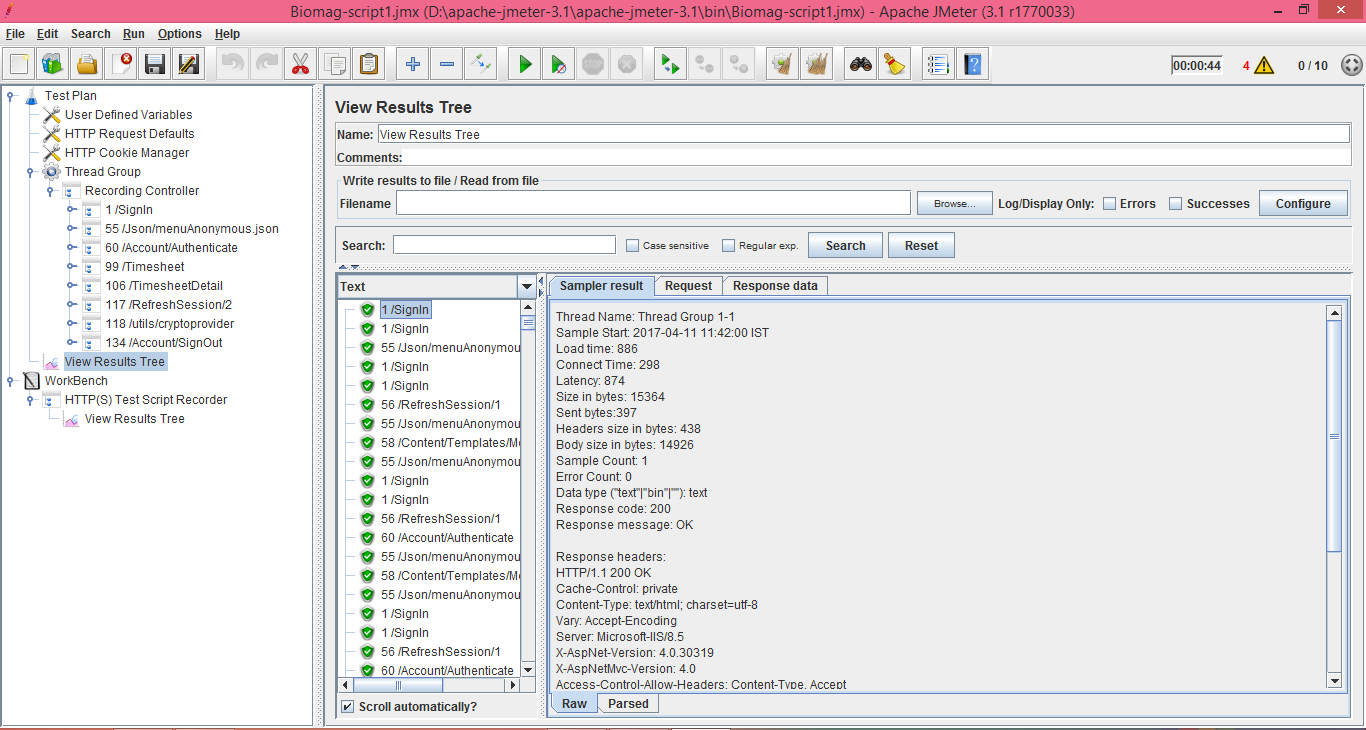Select 106 /TimesheetDetail sampler in tree
Viewport: 1366px width, 730px height.
tap(164, 286)
